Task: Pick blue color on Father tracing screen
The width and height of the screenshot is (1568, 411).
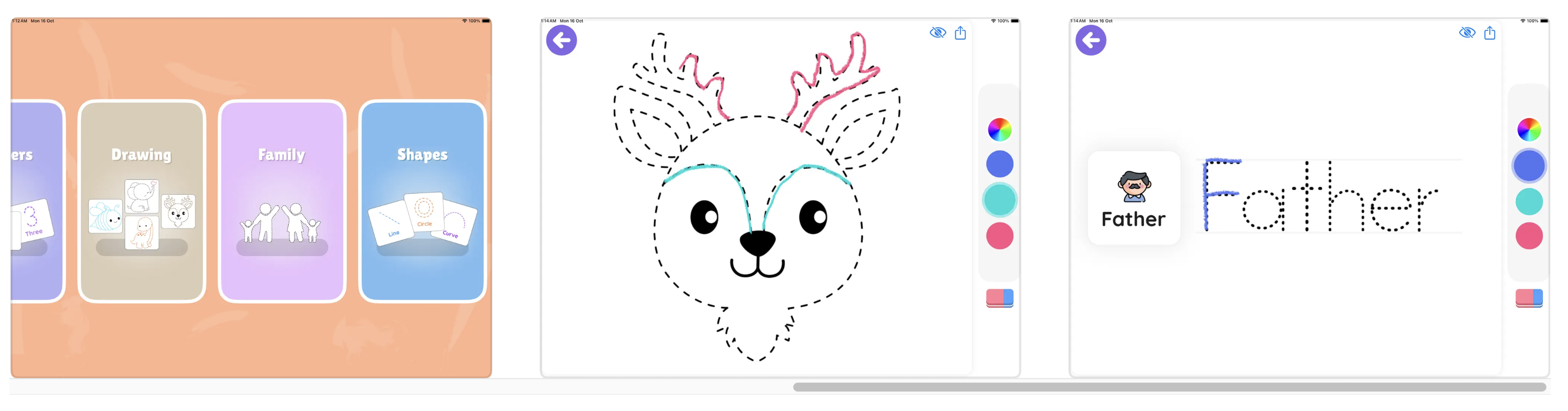Action: click(x=1529, y=165)
